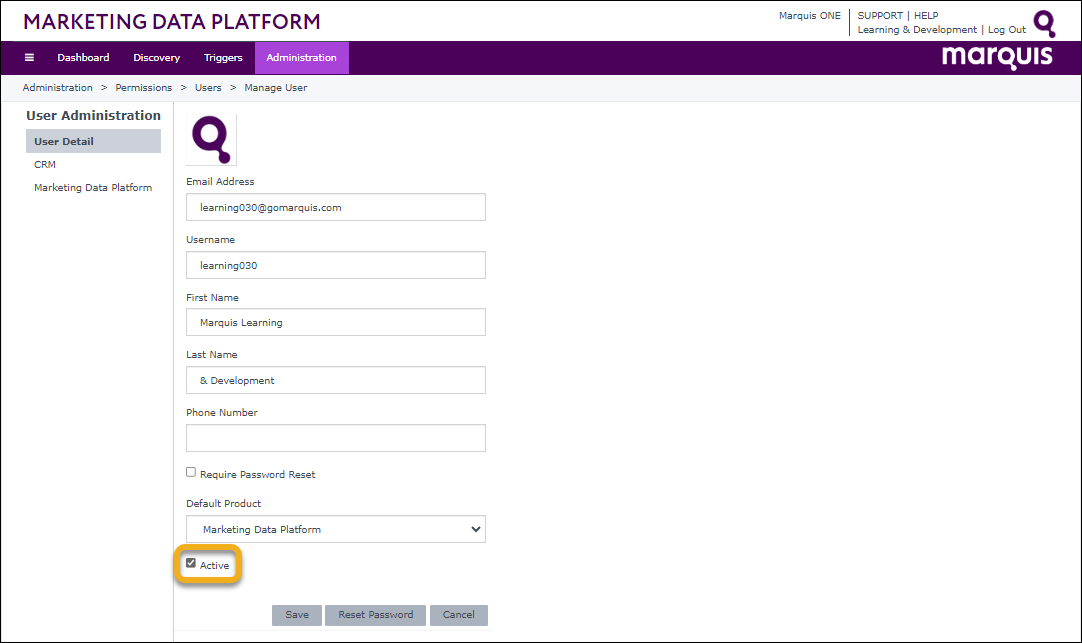Click the user avatar Q icon in header
Viewport: 1082px width, 643px height.
[x=1044, y=24]
